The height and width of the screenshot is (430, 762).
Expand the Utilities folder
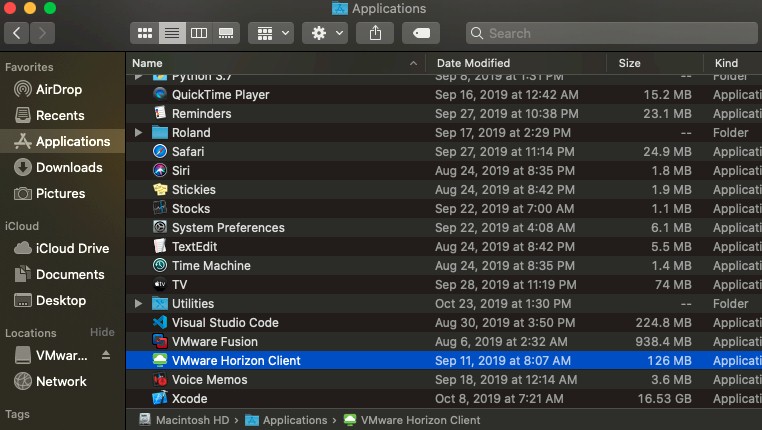pyautogui.click(x=139, y=303)
